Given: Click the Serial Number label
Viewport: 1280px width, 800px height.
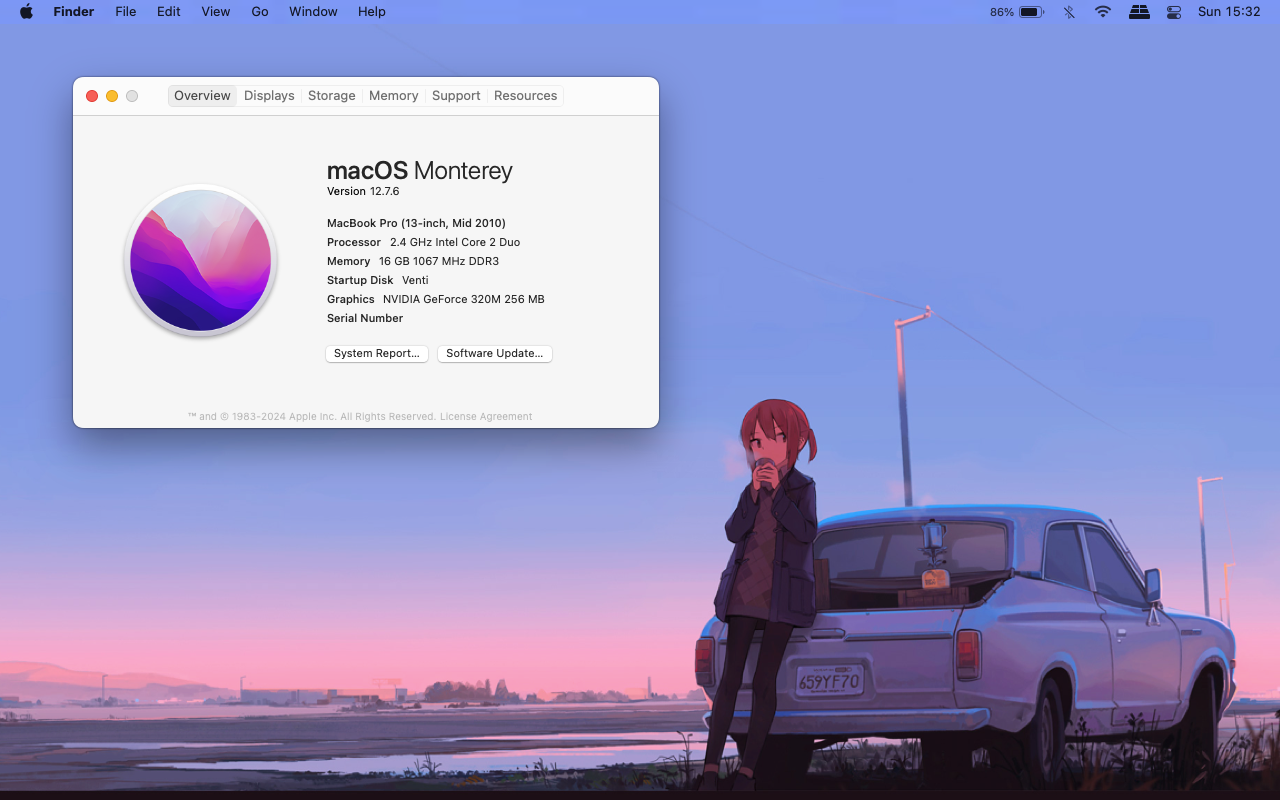Looking at the screenshot, I should pos(365,318).
